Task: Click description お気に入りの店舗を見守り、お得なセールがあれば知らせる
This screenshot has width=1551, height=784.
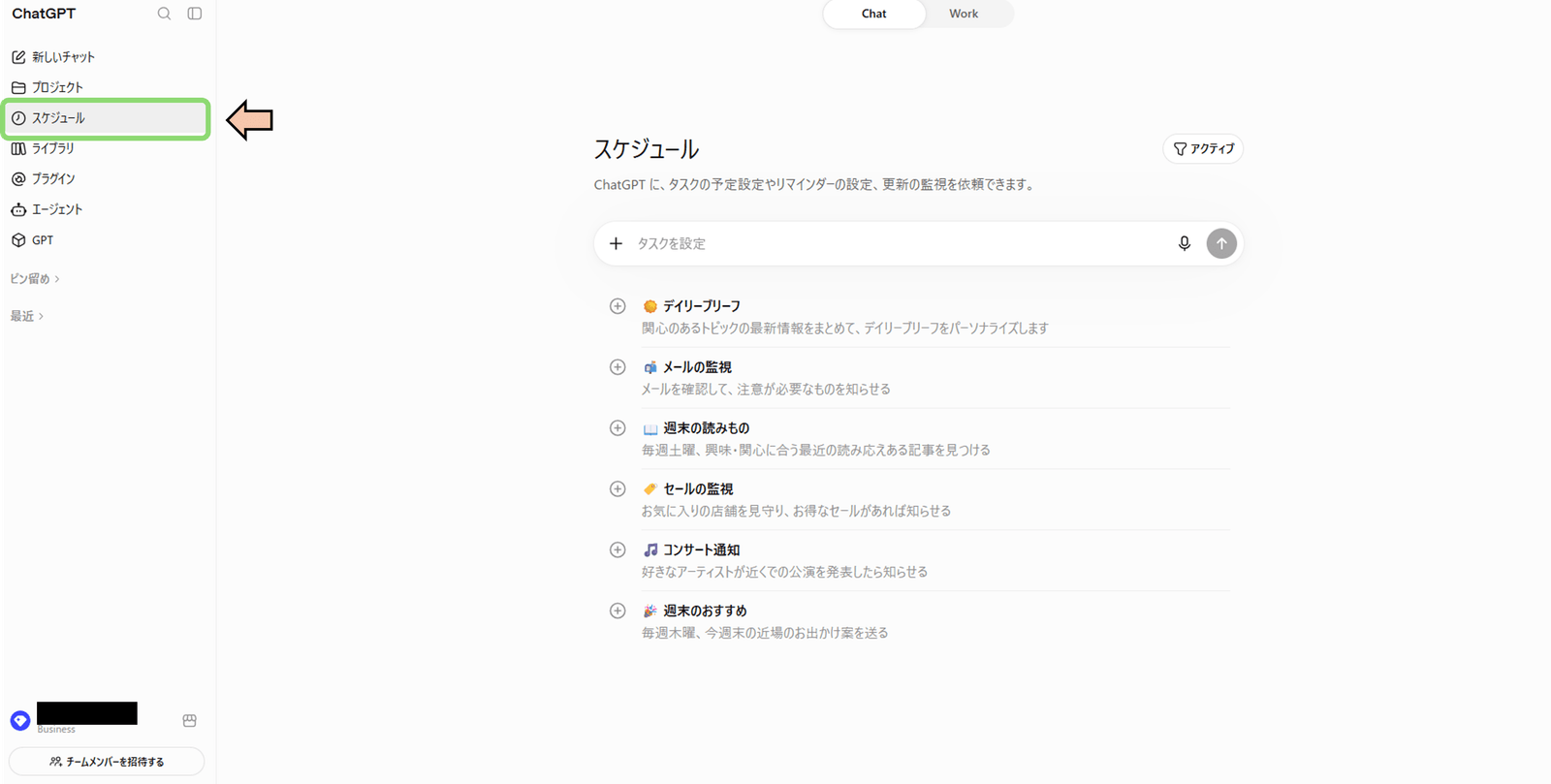Action: pos(796,512)
